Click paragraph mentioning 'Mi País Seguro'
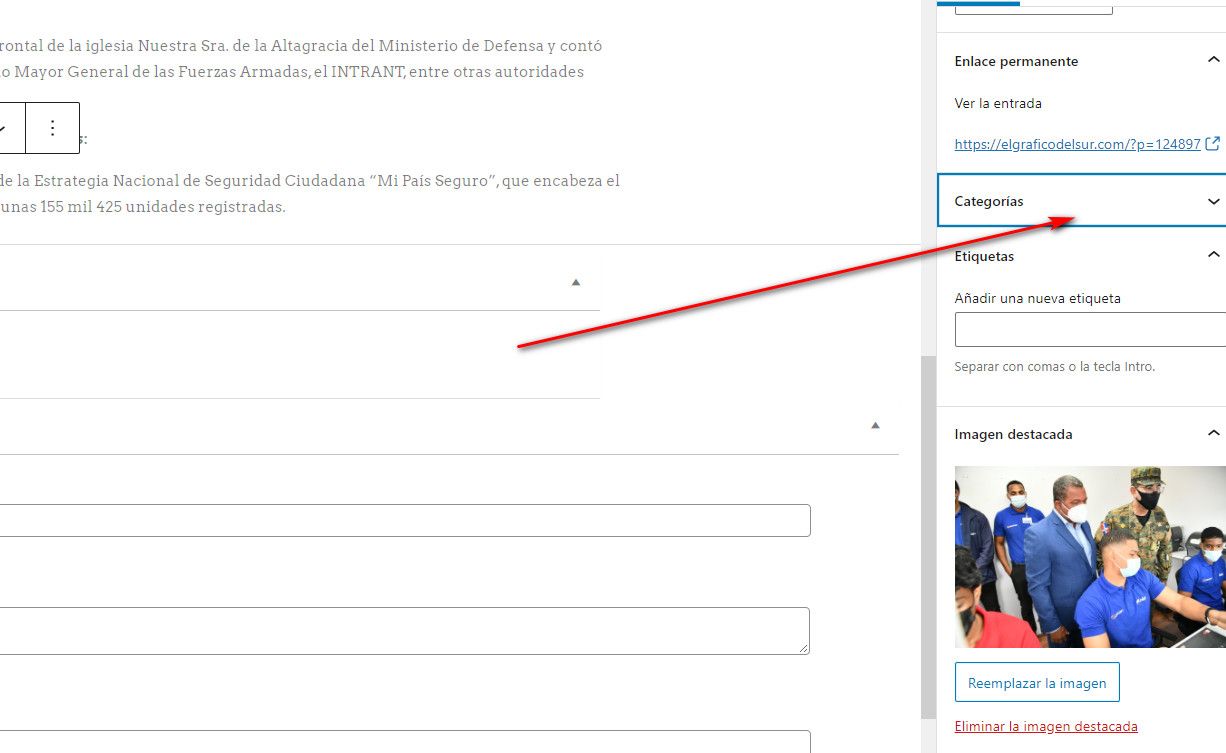Image resolution: width=1226 pixels, height=753 pixels. [x=310, y=194]
